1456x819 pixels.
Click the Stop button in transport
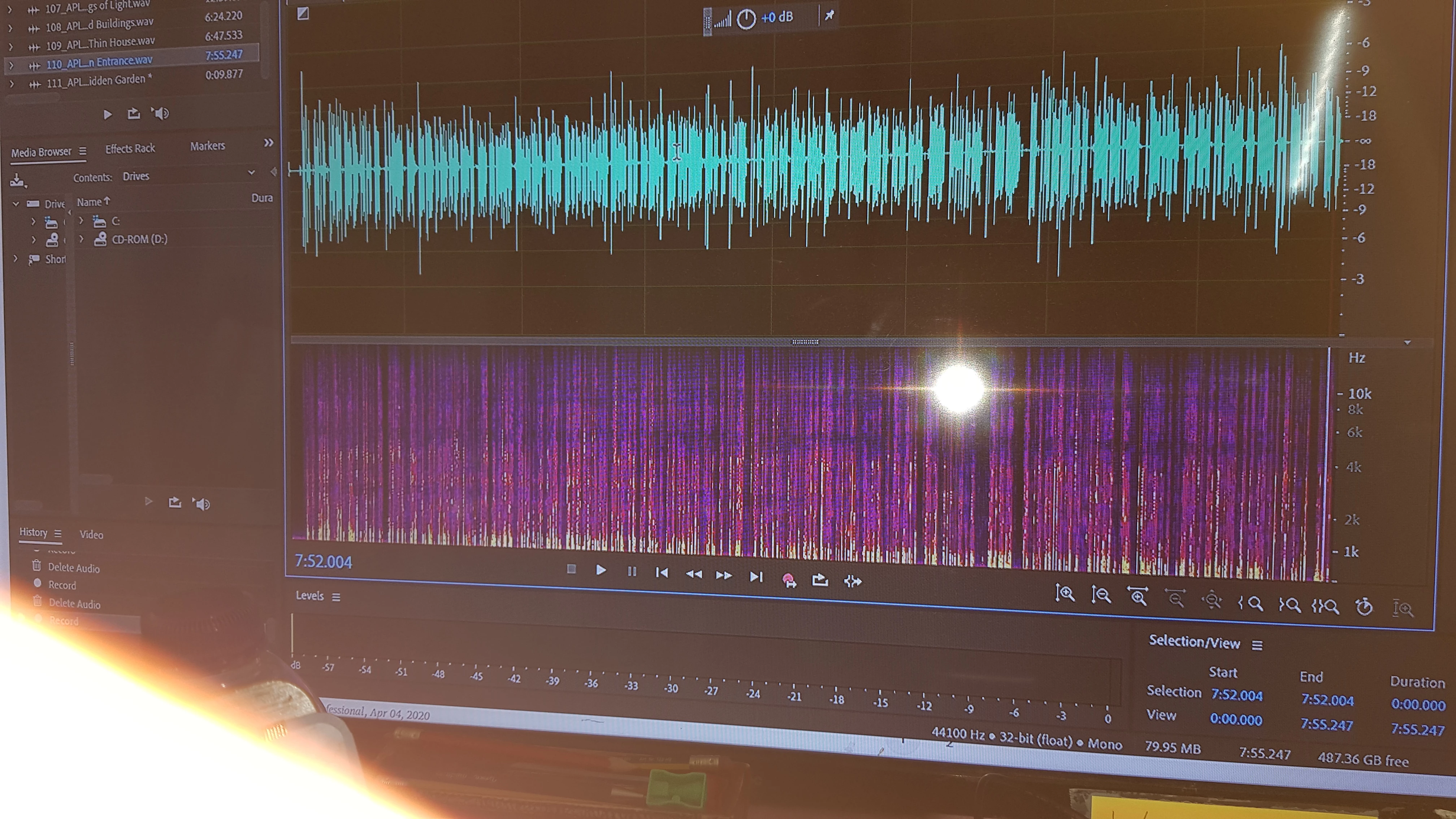(571, 569)
